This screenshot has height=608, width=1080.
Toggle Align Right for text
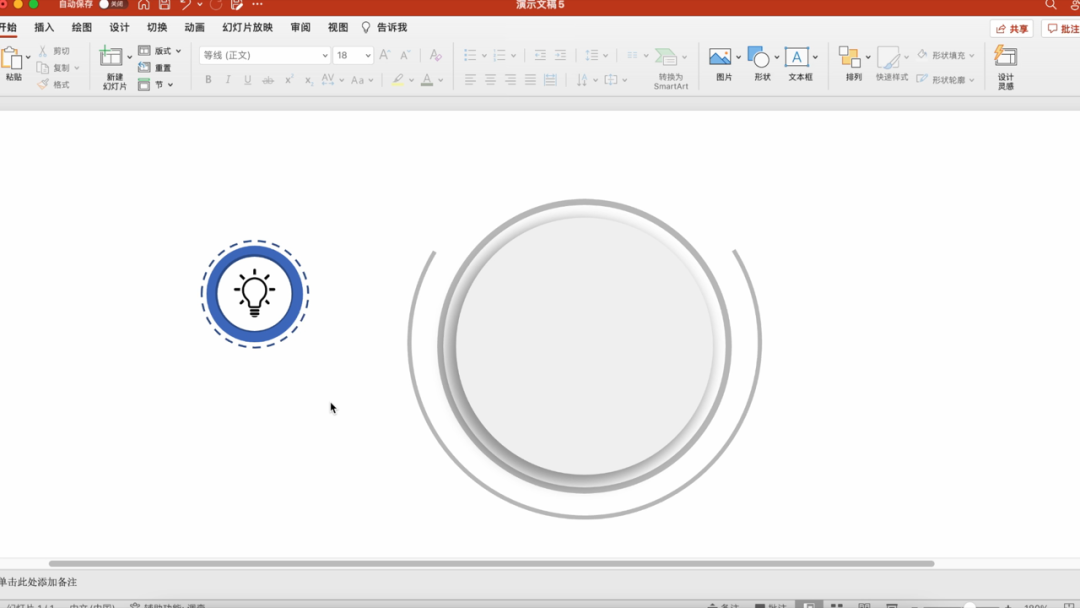pos(510,80)
